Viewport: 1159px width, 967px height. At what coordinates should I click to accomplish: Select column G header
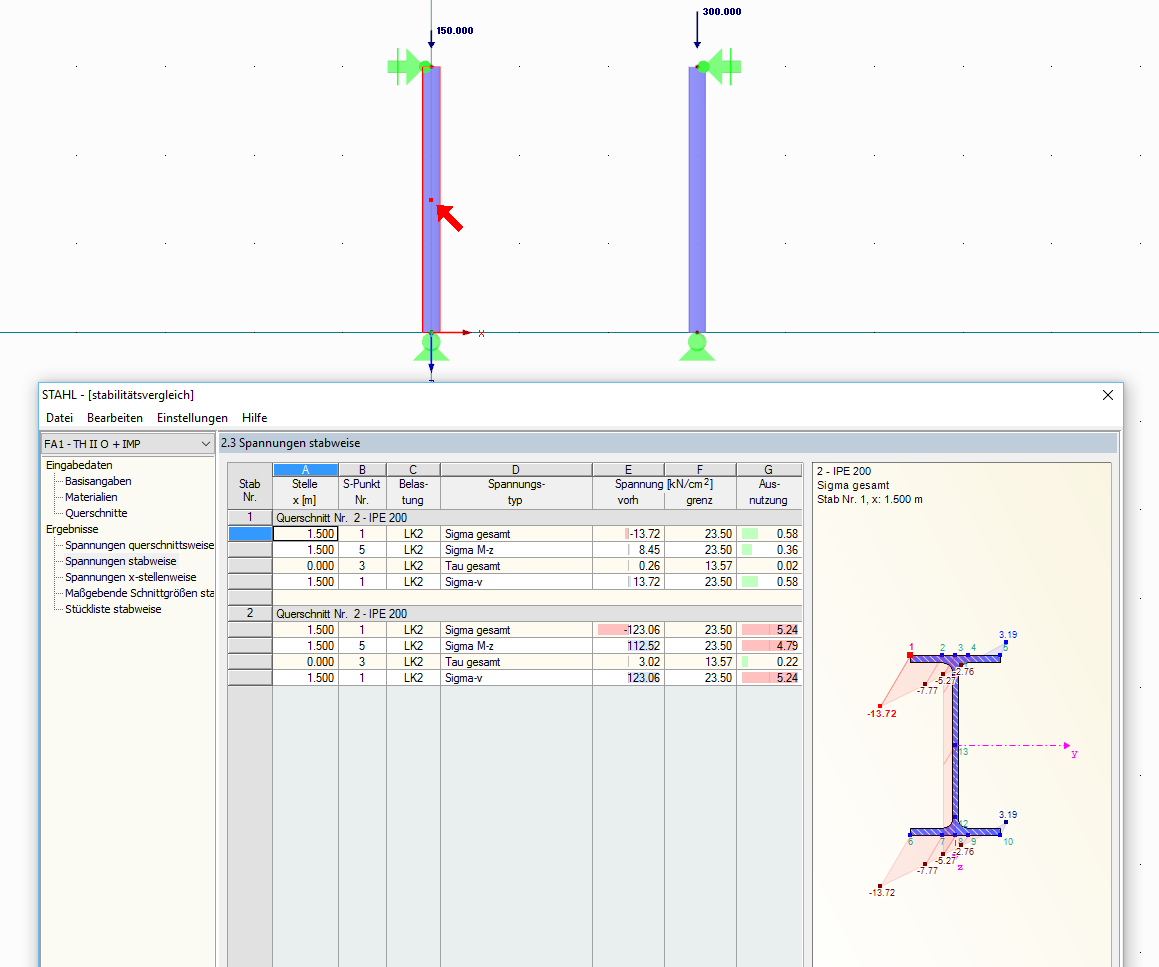[769, 469]
